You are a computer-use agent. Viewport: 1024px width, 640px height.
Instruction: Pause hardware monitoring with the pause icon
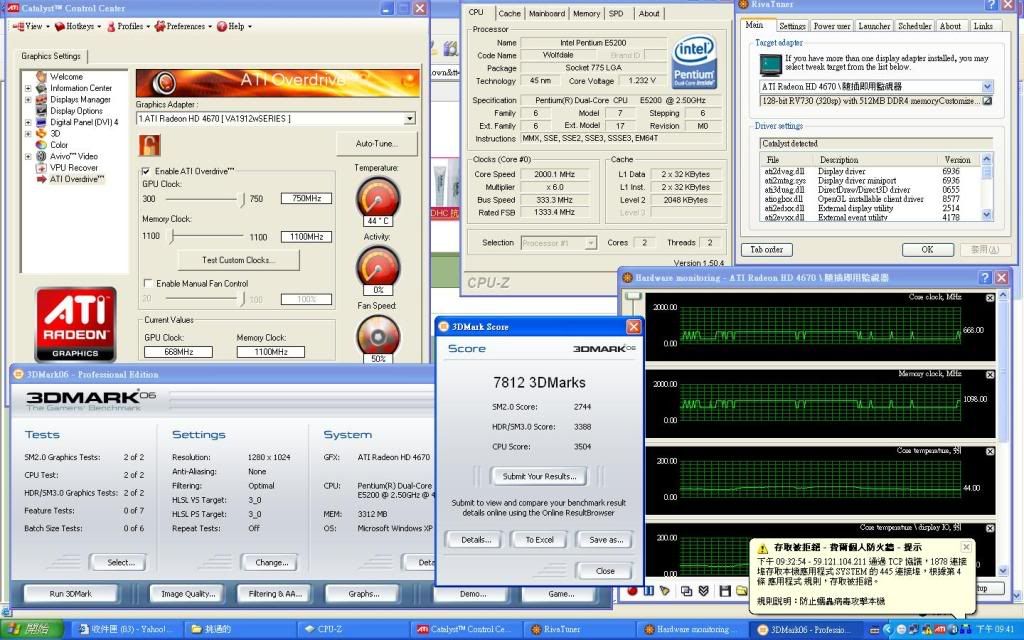[x=648, y=591]
